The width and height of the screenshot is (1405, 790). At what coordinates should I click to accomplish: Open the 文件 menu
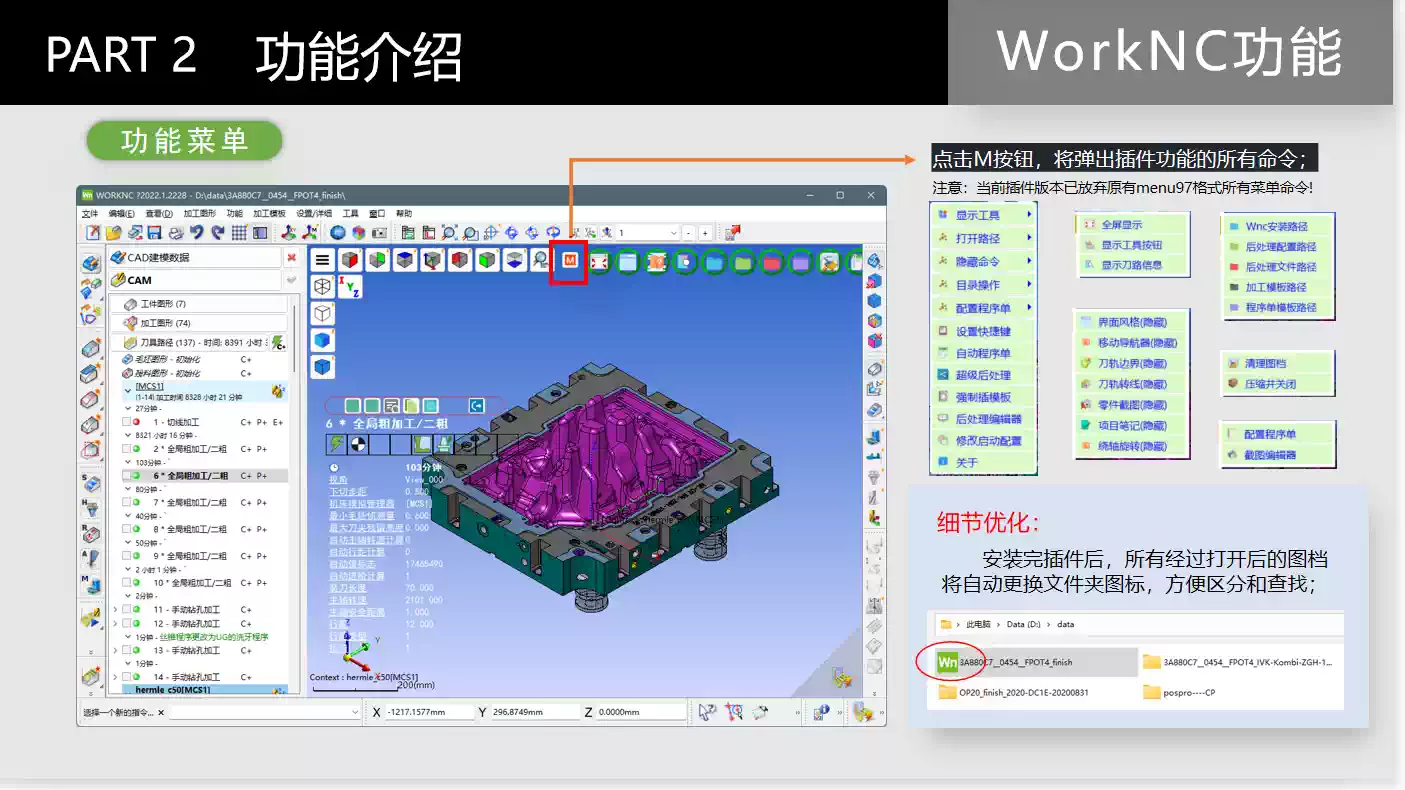click(x=88, y=214)
